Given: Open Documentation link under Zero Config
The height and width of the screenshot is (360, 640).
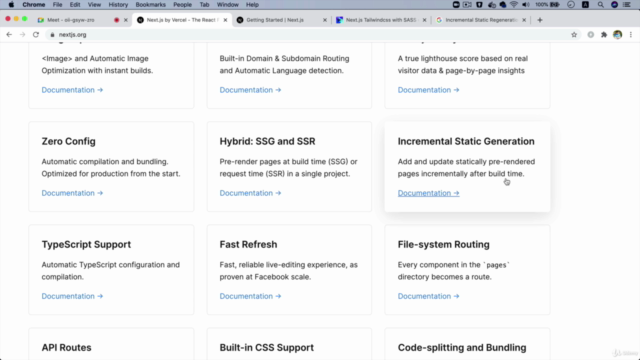Looking at the screenshot, I should point(72,193).
